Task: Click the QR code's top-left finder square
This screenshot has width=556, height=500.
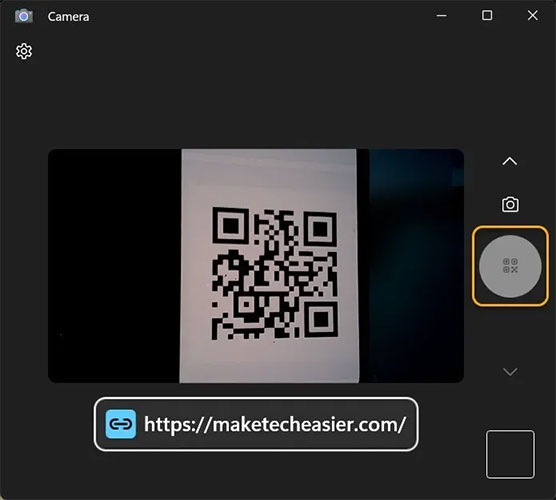Action: (230, 226)
